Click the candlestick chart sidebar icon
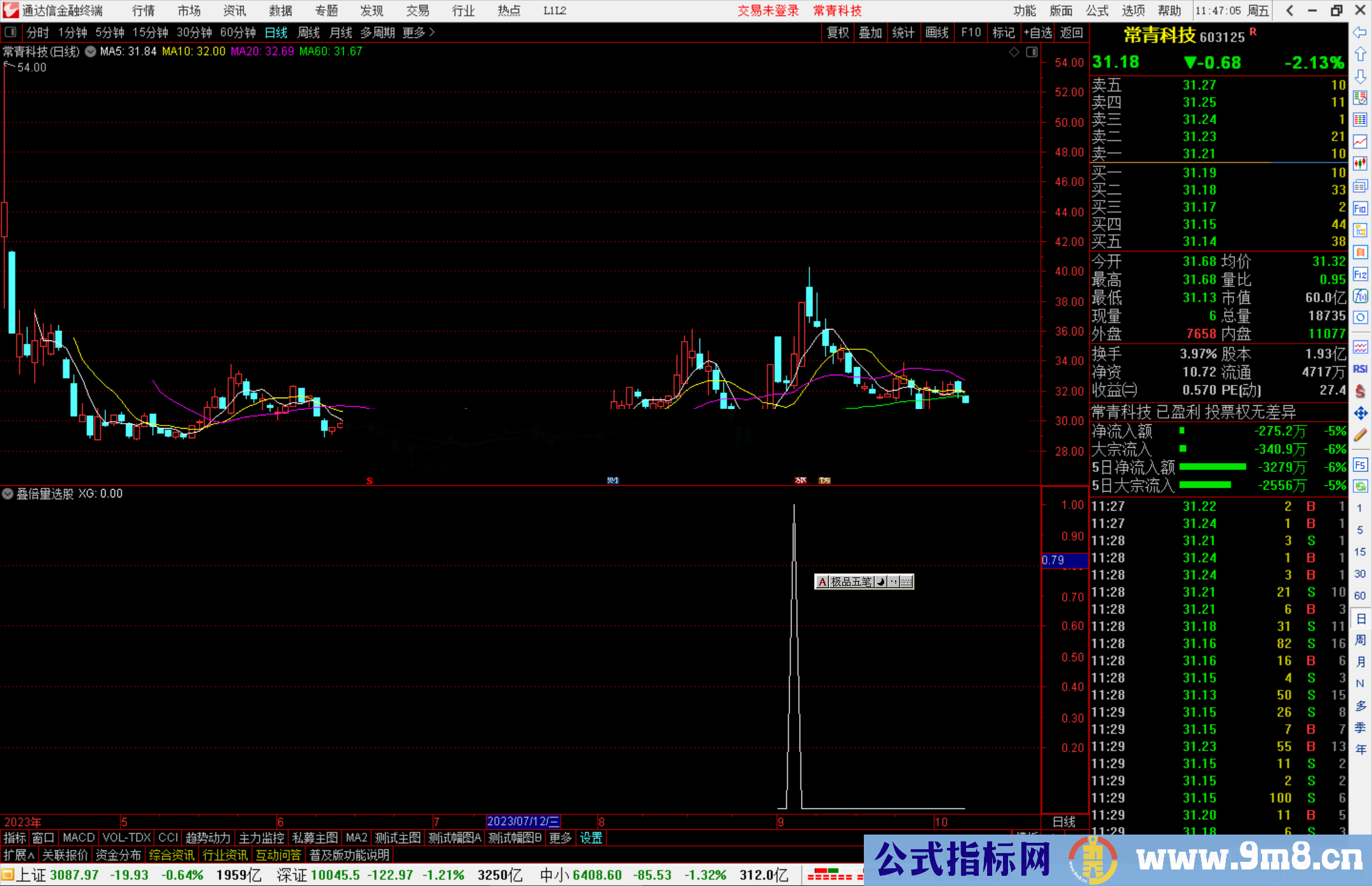The image size is (1372, 886). [1360, 164]
